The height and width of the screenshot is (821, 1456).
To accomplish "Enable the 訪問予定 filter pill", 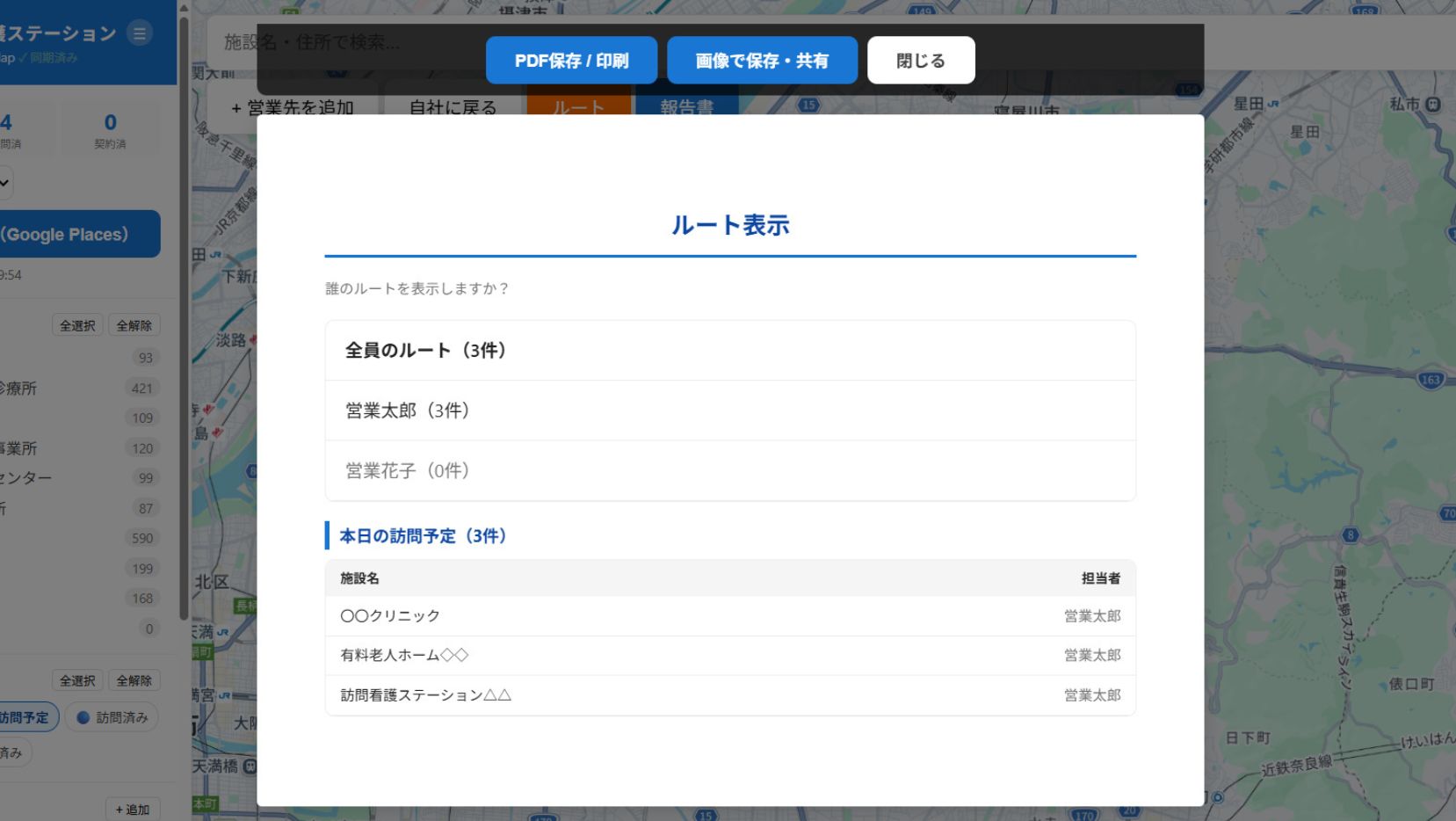I will click(x=26, y=716).
